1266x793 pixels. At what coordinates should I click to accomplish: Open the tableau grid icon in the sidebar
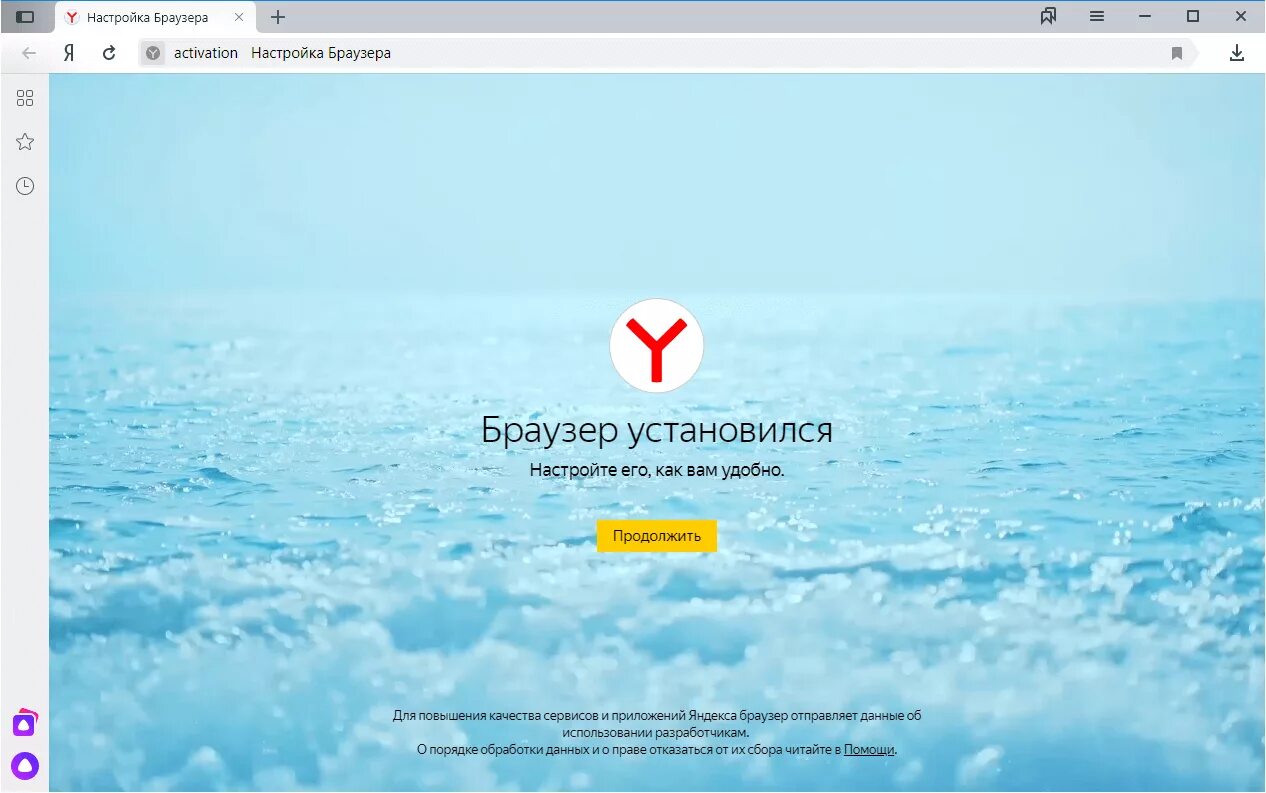tap(25, 98)
